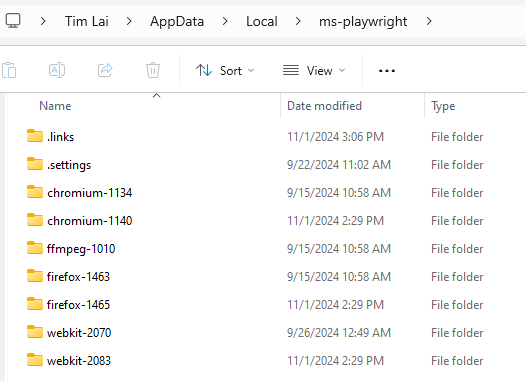Select the firefox-1465 folder icon
Screen dimensions: 526x381
pyautogui.click(x=35, y=304)
